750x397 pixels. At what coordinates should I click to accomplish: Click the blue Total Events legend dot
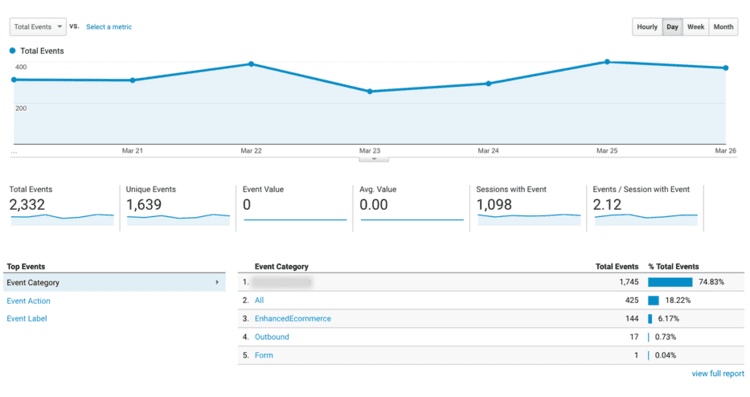coord(12,51)
